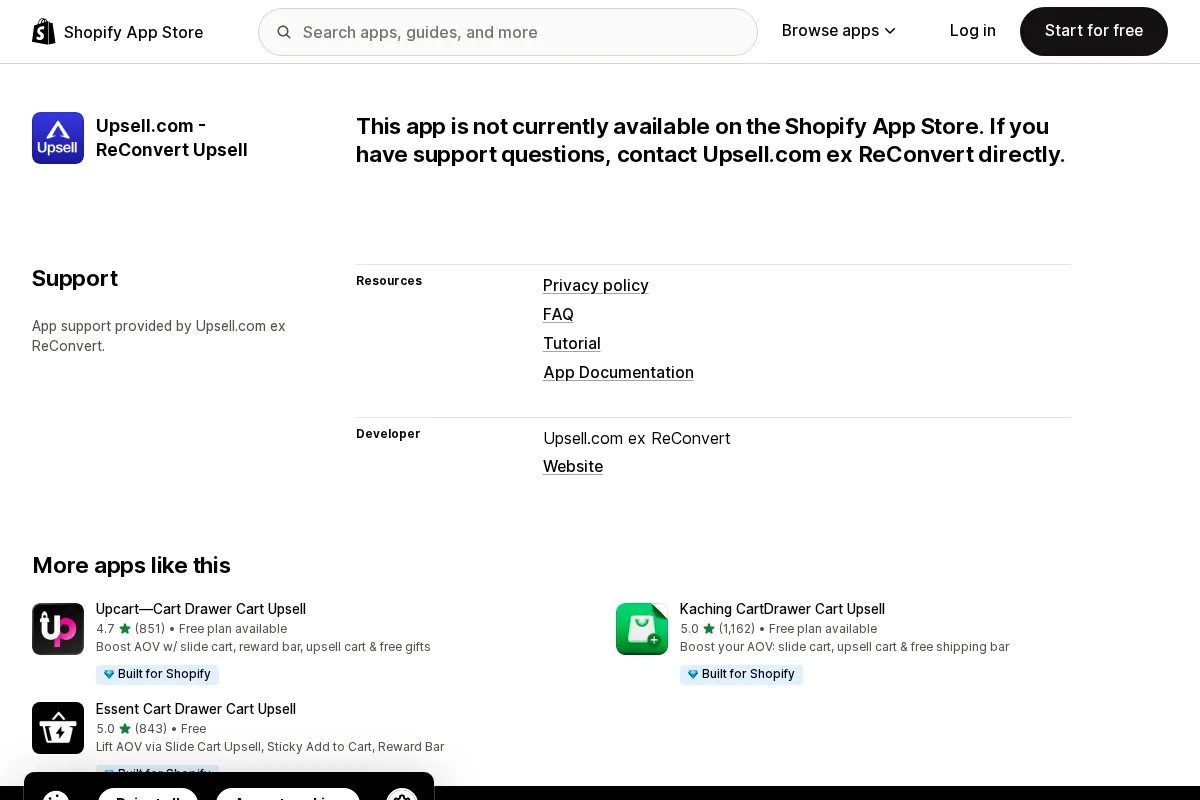Click the star rating beside Upcart's 4.7
The width and height of the screenshot is (1200, 800).
[x=125, y=629]
